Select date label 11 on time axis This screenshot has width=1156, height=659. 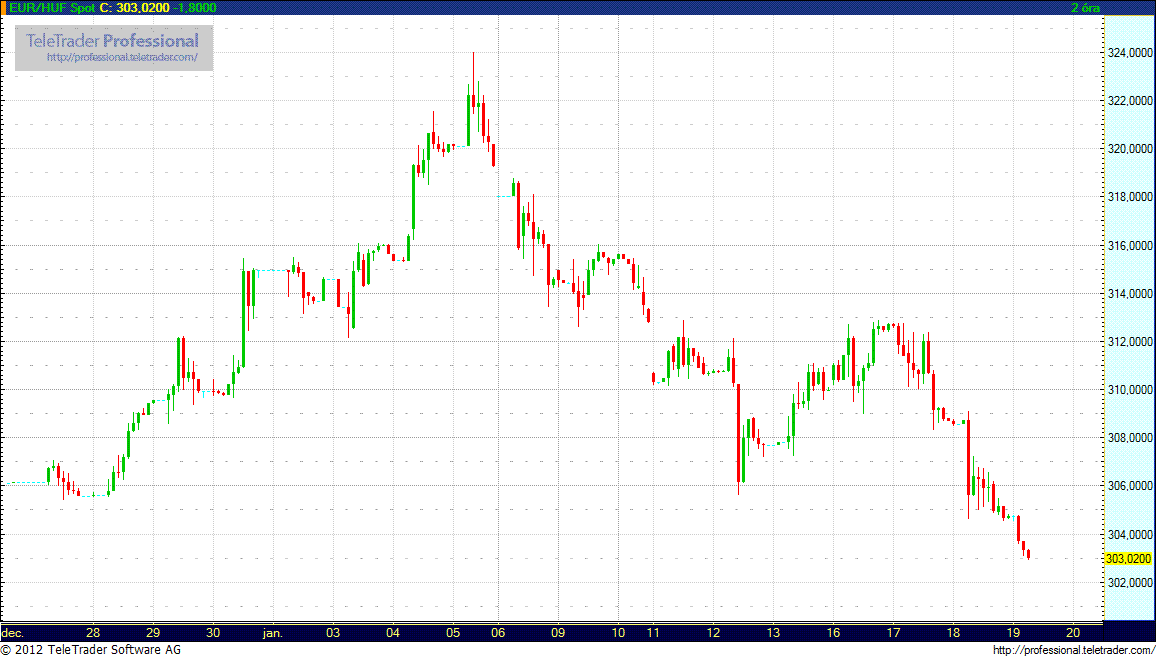click(x=653, y=632)
